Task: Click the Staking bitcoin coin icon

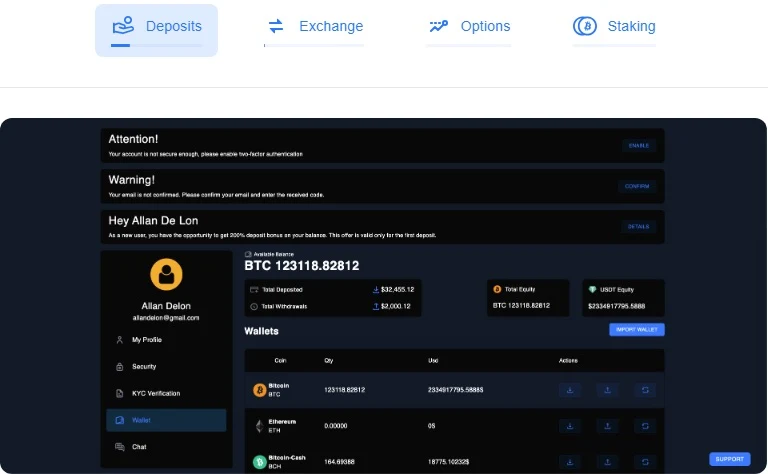Action: (585, 26)
